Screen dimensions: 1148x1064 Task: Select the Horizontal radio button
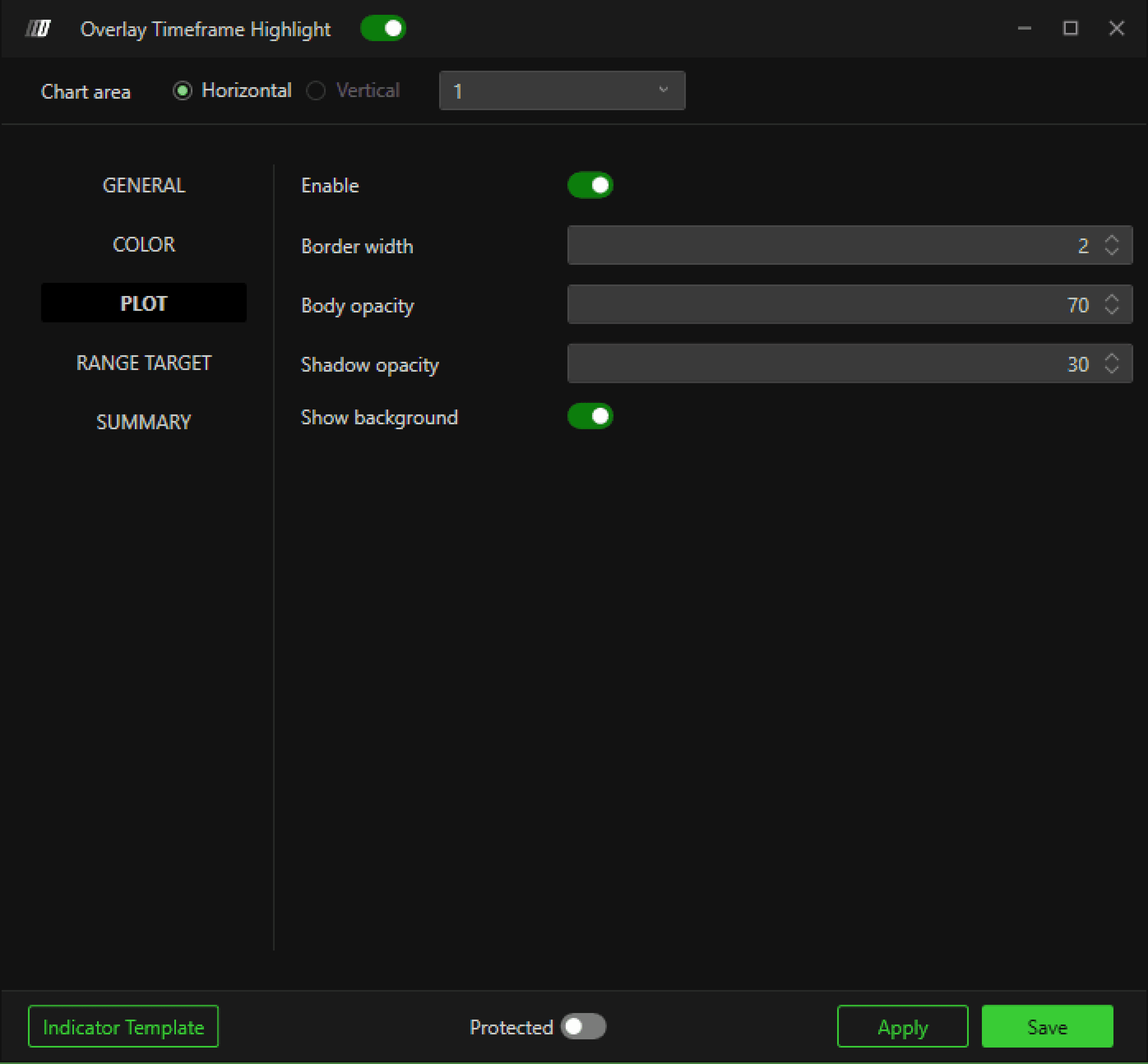pos(183,91)
